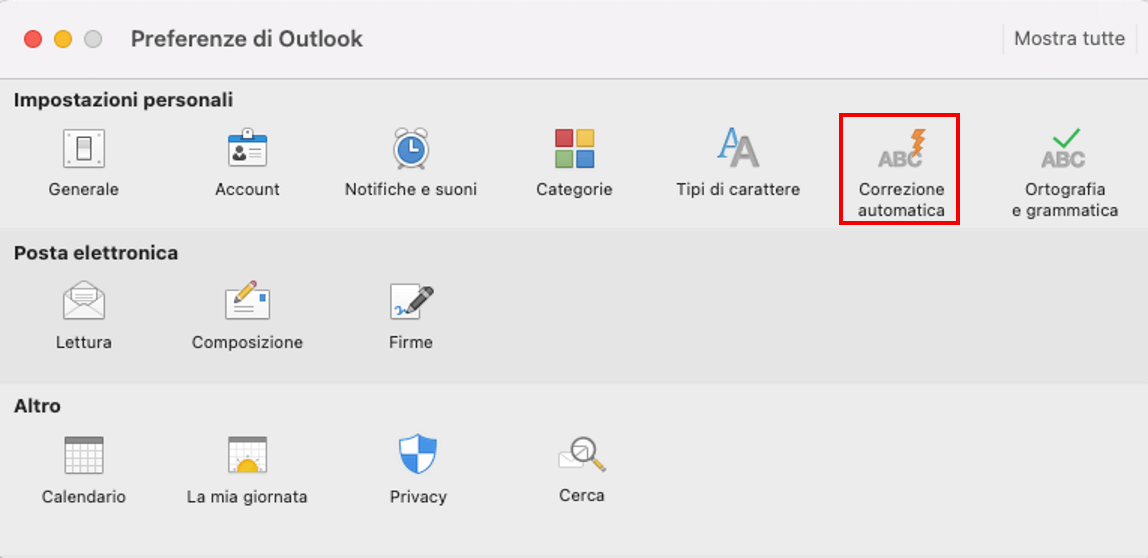Image resolution: width=1148 pixels, height=558 pixels.
Task: Click the Firme label text
Action: [x=411, y=342]
